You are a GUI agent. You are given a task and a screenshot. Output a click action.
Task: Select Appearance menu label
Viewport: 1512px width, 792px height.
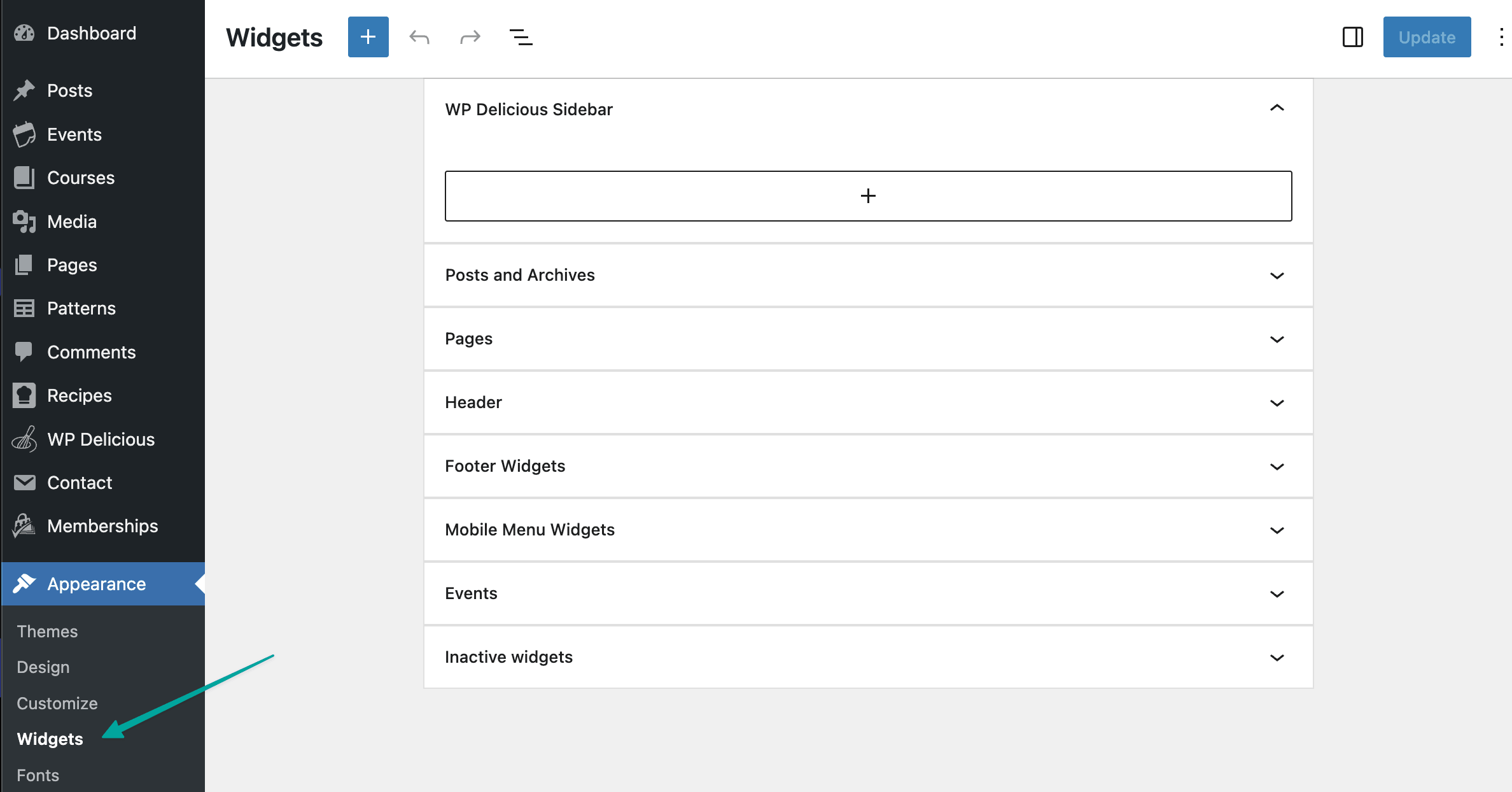click(x=97, y=584)
